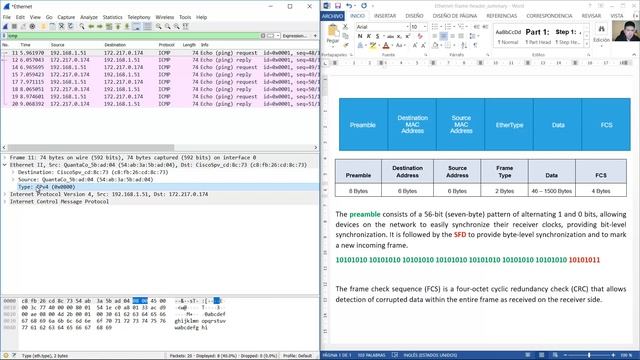Open Wireshark Capture menu

[x=66, y=17]
